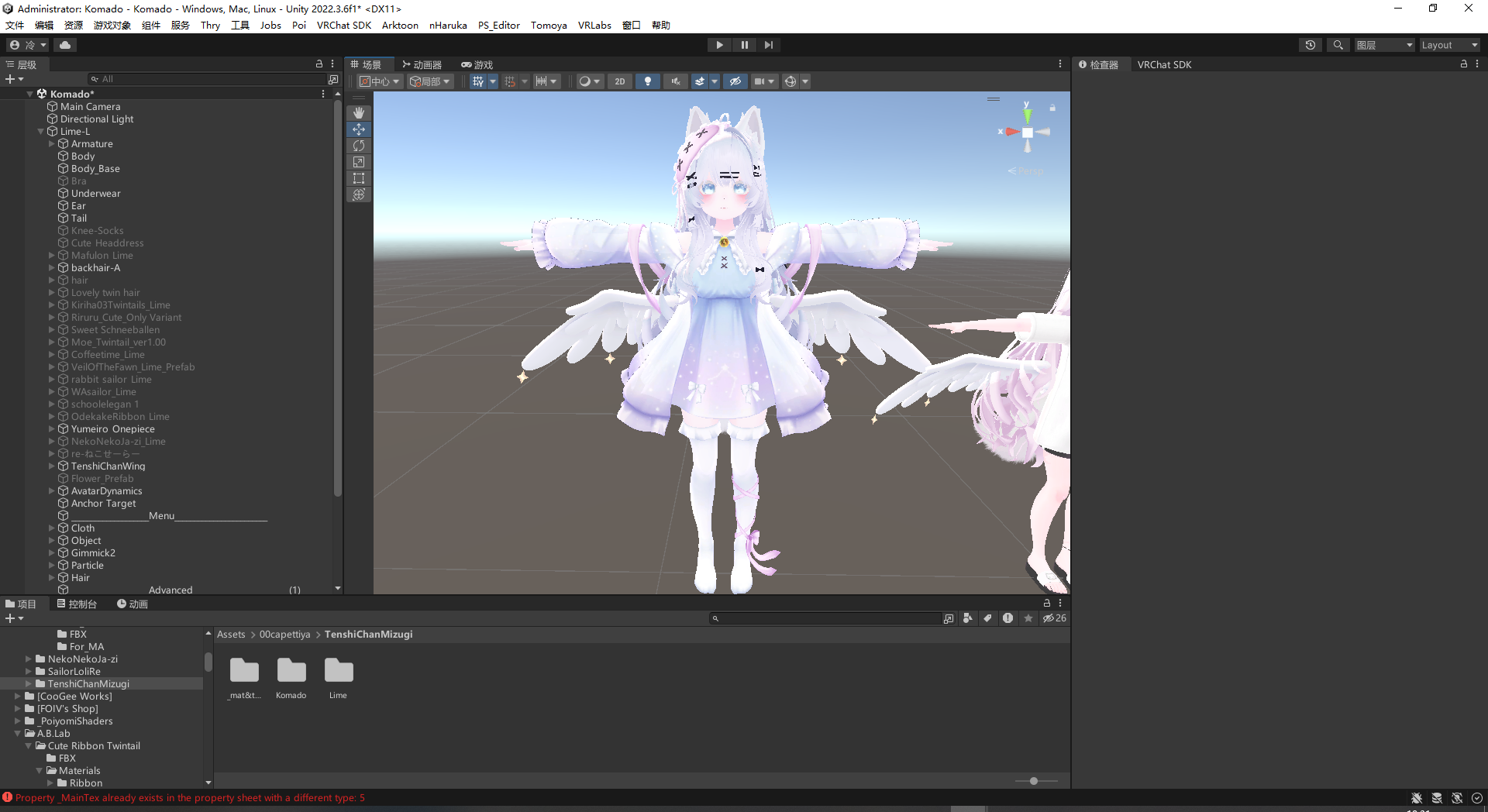Switch to the Animator (动画器) tab

coord(422,65)
